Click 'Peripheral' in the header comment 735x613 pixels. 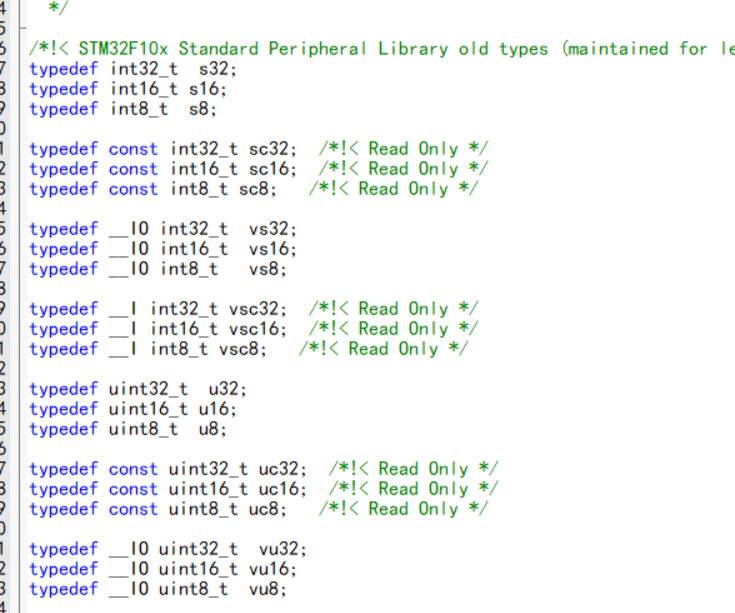click(317, 49)
